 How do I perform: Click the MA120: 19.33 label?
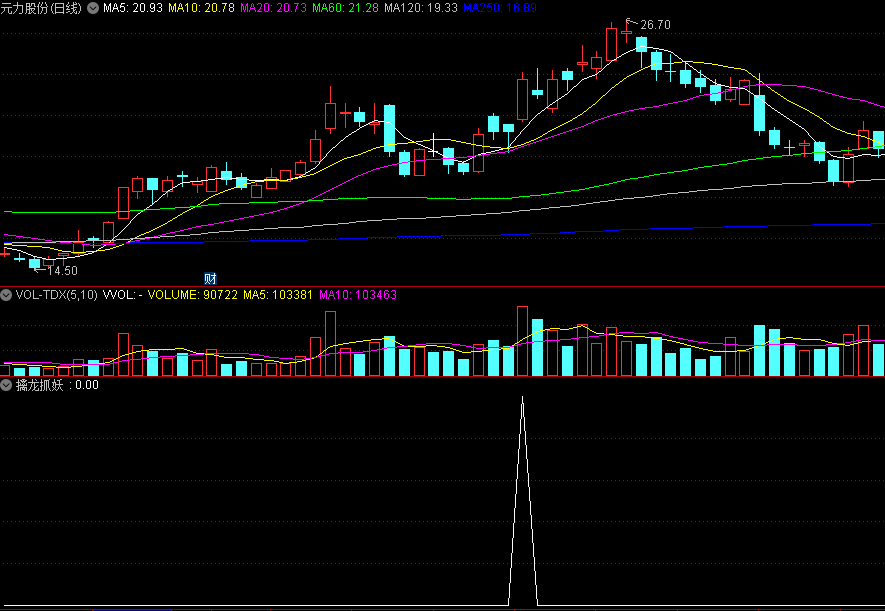pos(421,8)
